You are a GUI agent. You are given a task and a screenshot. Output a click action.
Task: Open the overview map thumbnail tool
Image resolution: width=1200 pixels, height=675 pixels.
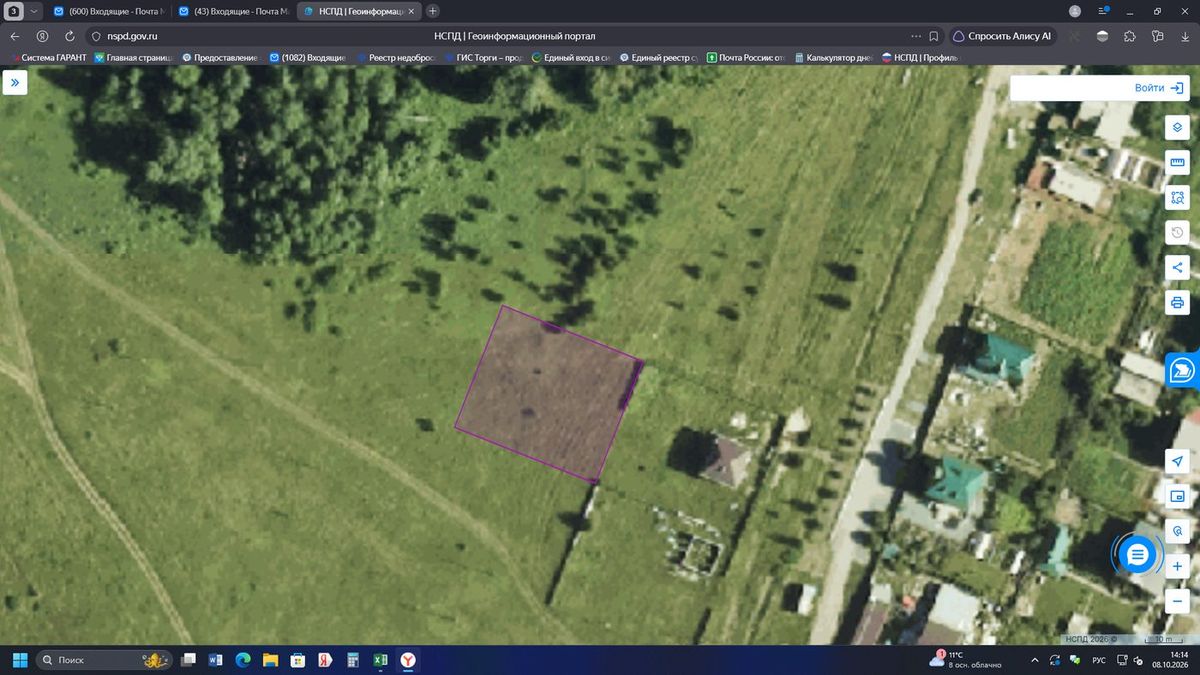tap(1177, 496)
